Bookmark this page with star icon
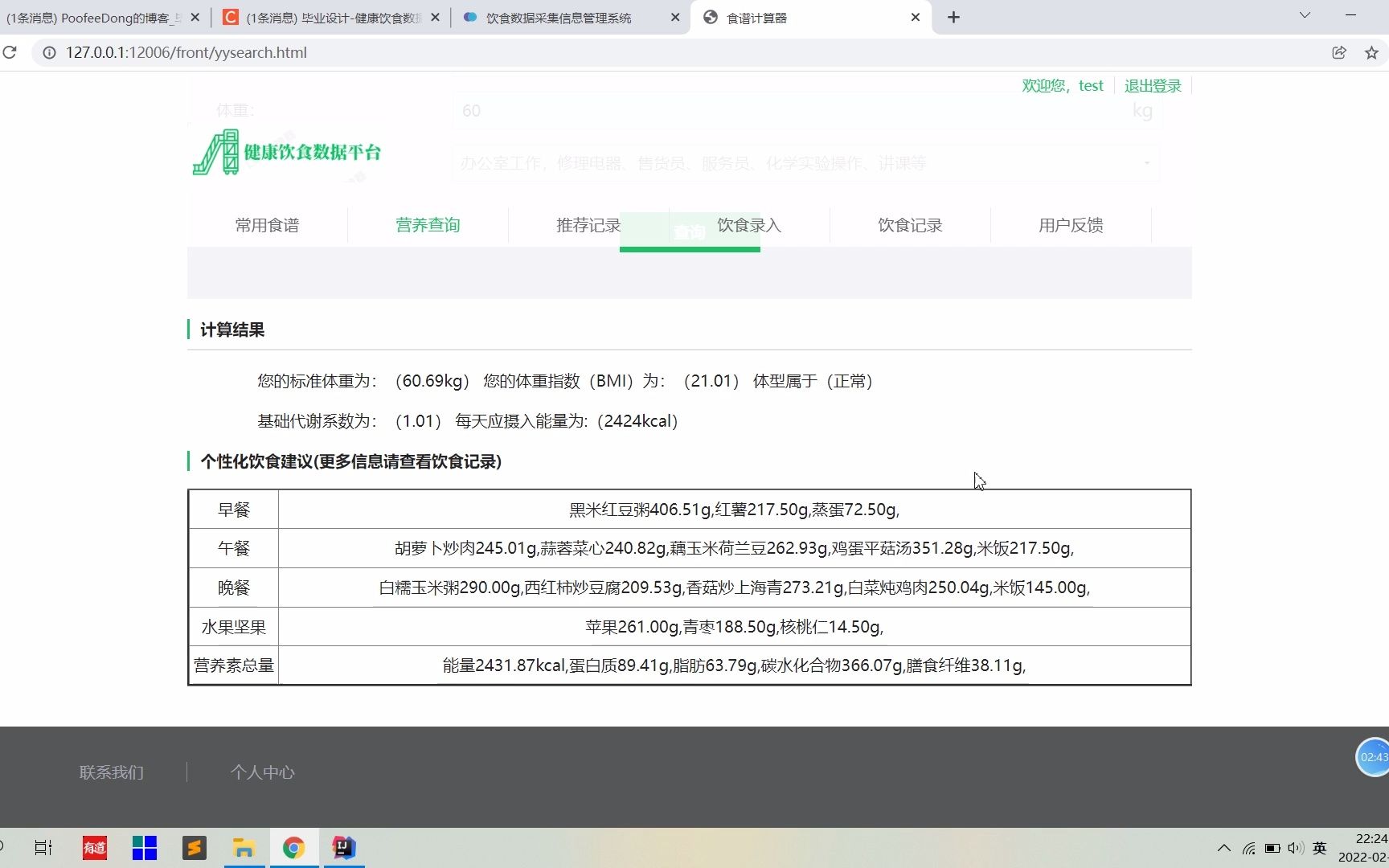Image resolution: width=1389 pixels, height=868 pixels. point(1371,52)
